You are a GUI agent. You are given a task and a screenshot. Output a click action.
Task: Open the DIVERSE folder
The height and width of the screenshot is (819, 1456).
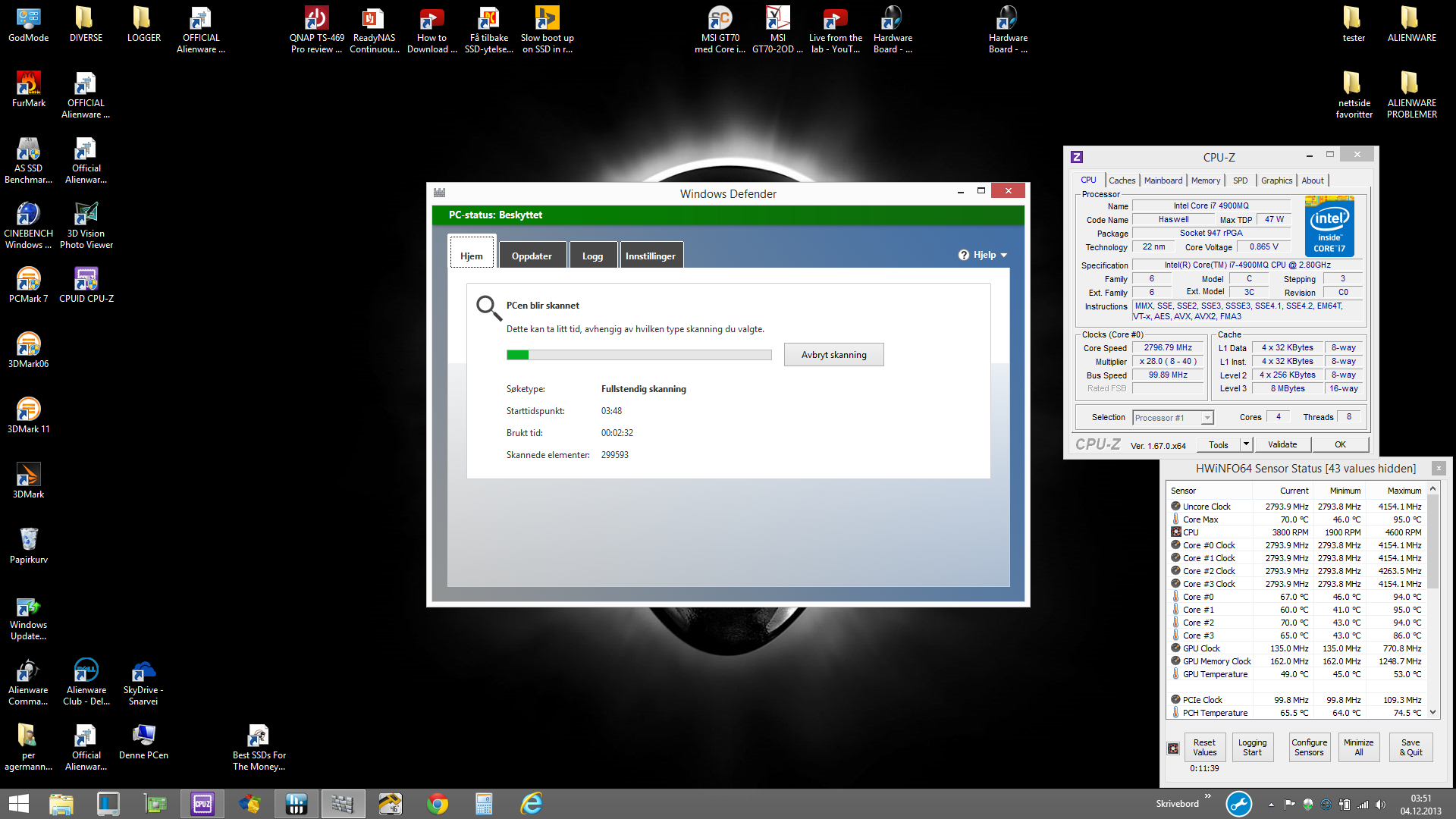86,24
